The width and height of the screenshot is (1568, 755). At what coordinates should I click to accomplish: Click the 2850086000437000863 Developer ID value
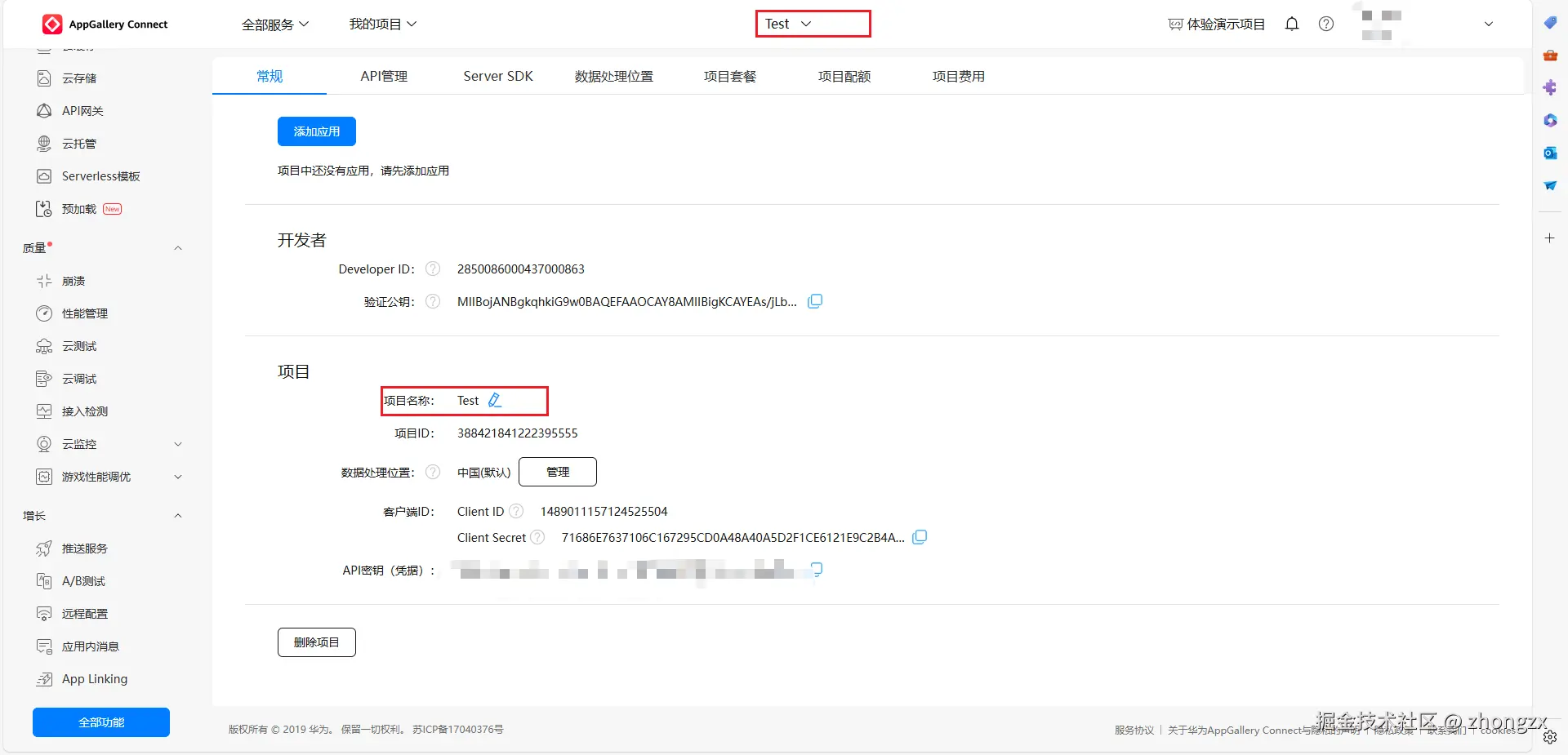point(521,269)
